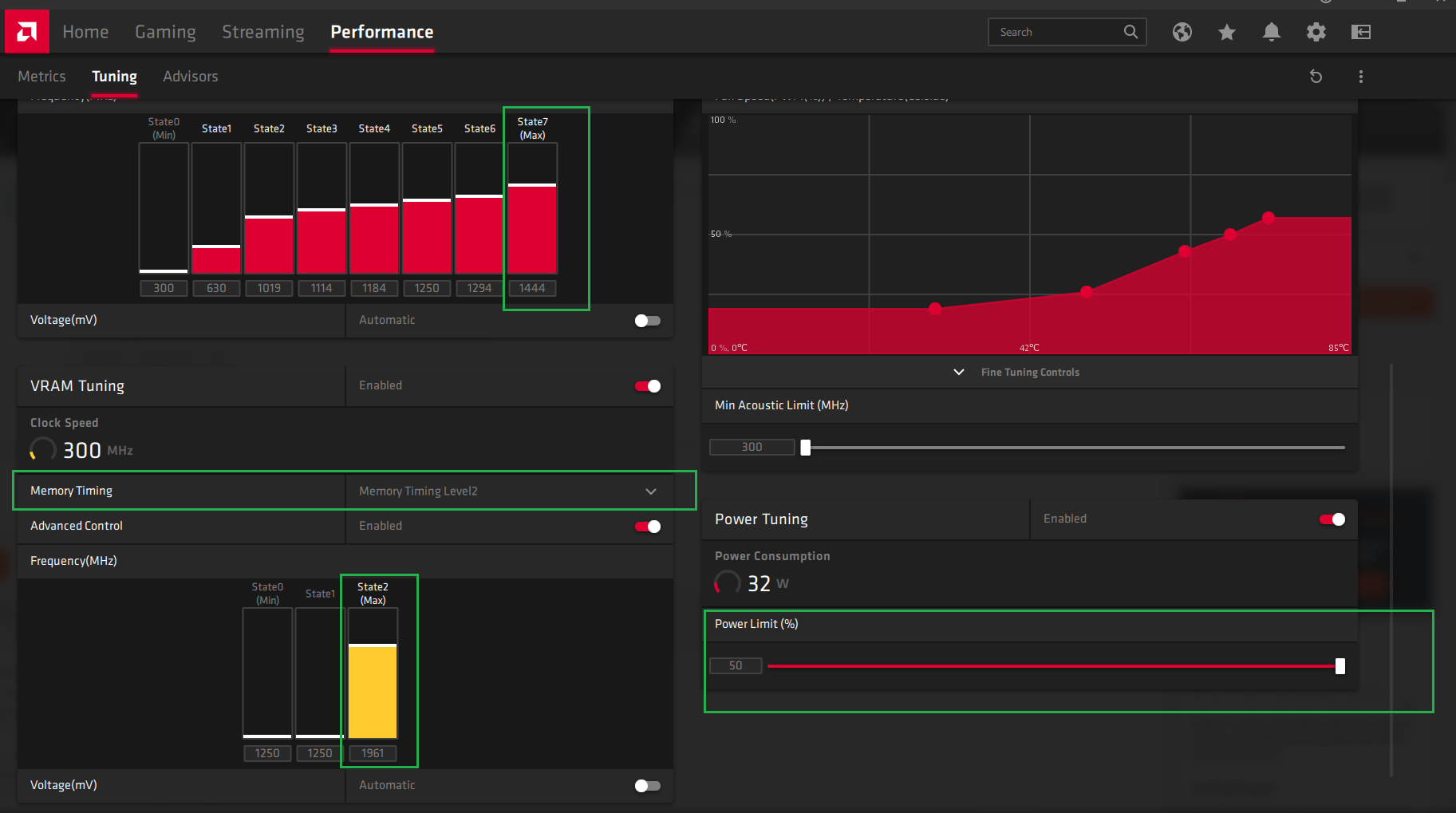Open notifications via the bell icon
Viewport: 1456px width, 813px height.
1271,32
